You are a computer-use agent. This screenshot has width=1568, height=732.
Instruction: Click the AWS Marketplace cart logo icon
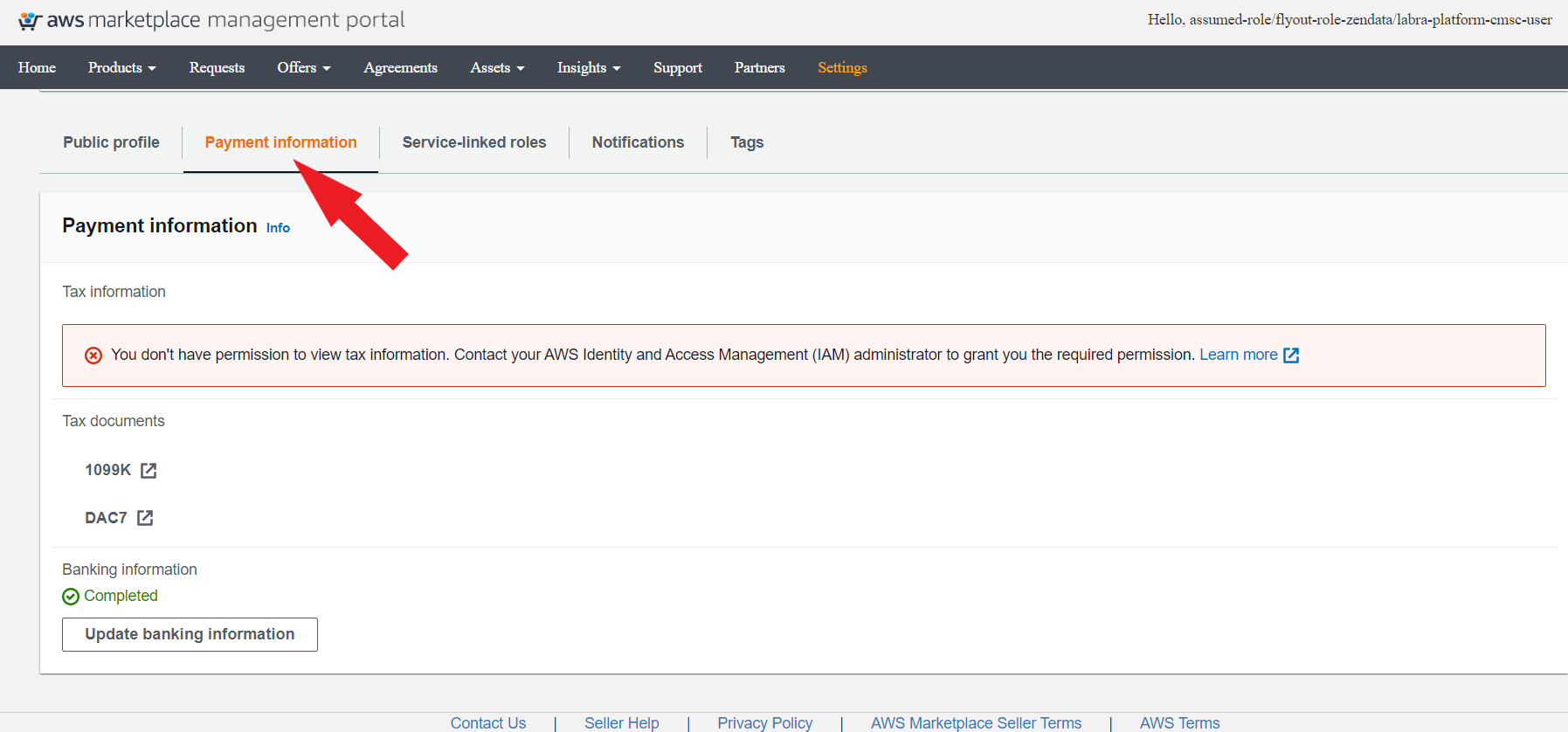[x=31, y=21]
